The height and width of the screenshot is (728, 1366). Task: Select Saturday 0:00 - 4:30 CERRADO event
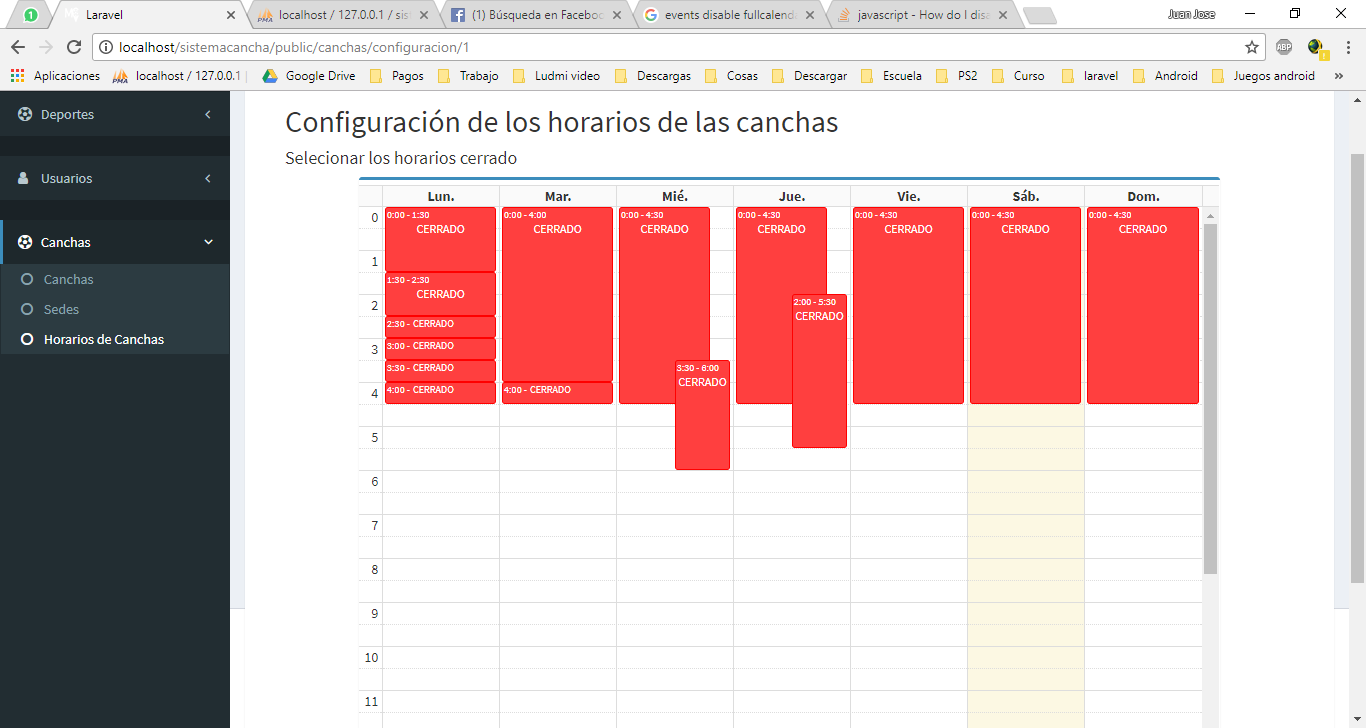[x=1025, y=305]
